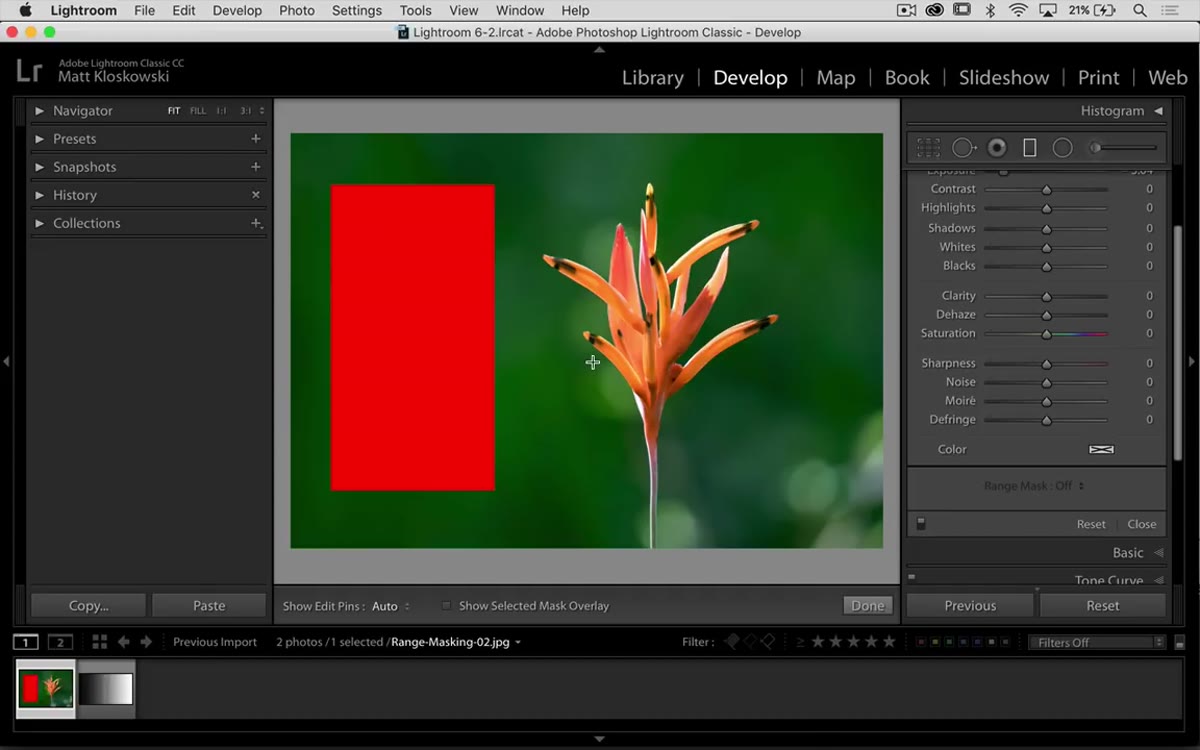Select the Red Eye Correction tool
The width and height of the screenshot is (1200, 750).
(997, 148)
